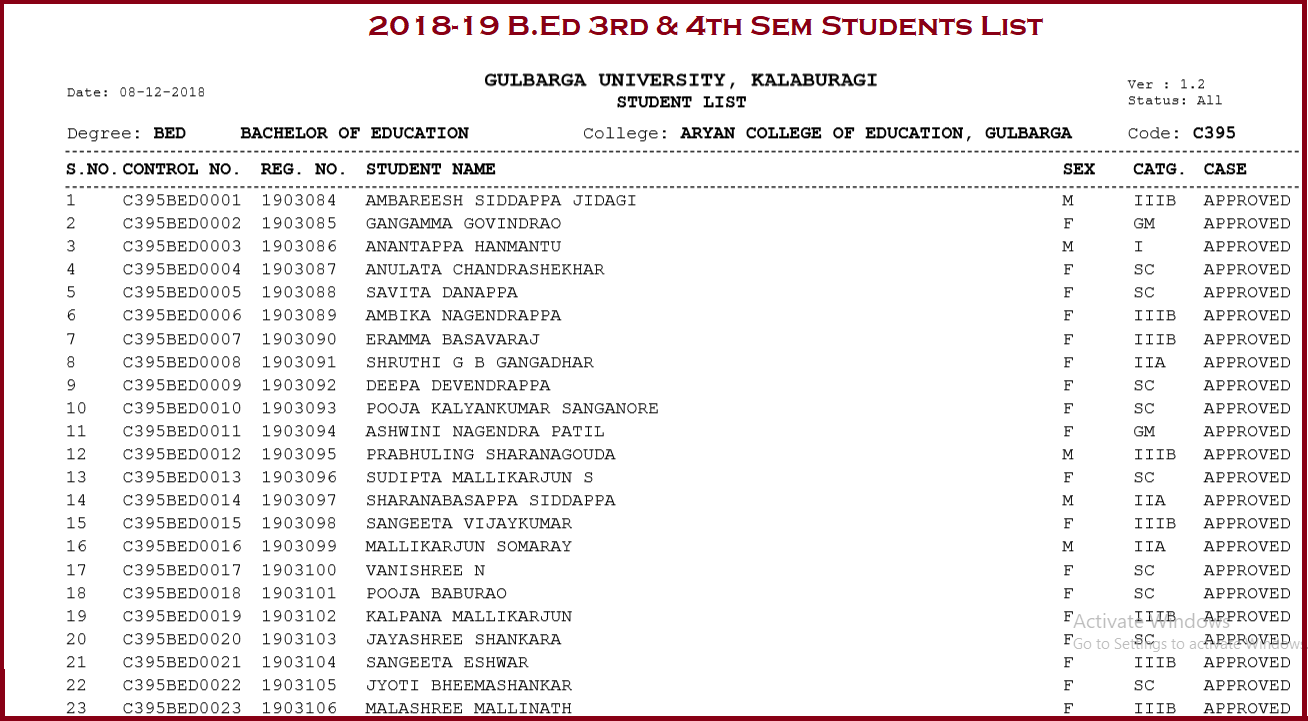Click the STUDENT NAME column header
1308x721 pixels.
pyautogui.click(x=430, y=169)
